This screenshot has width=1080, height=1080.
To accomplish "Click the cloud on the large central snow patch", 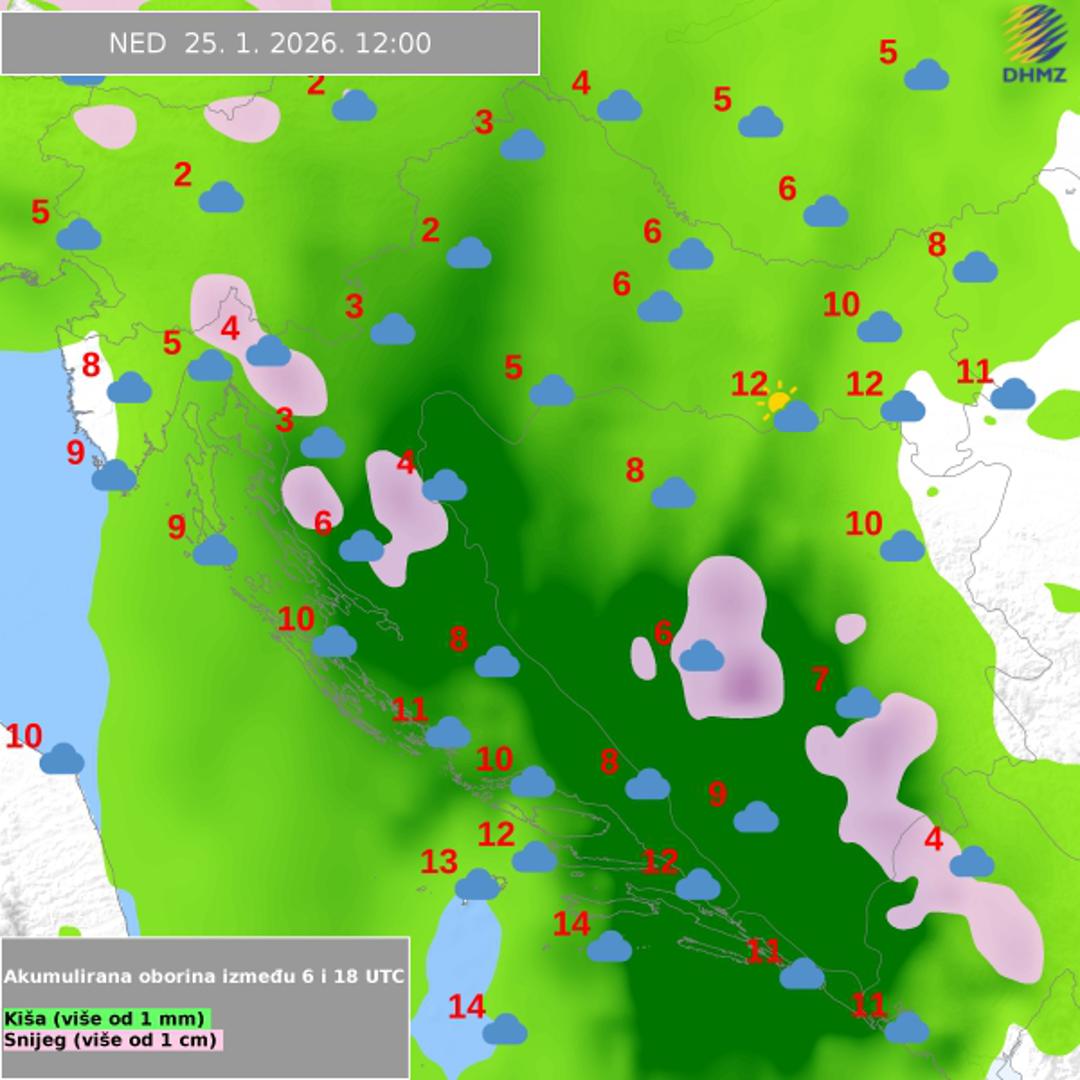I will click(x=701, y=656).
